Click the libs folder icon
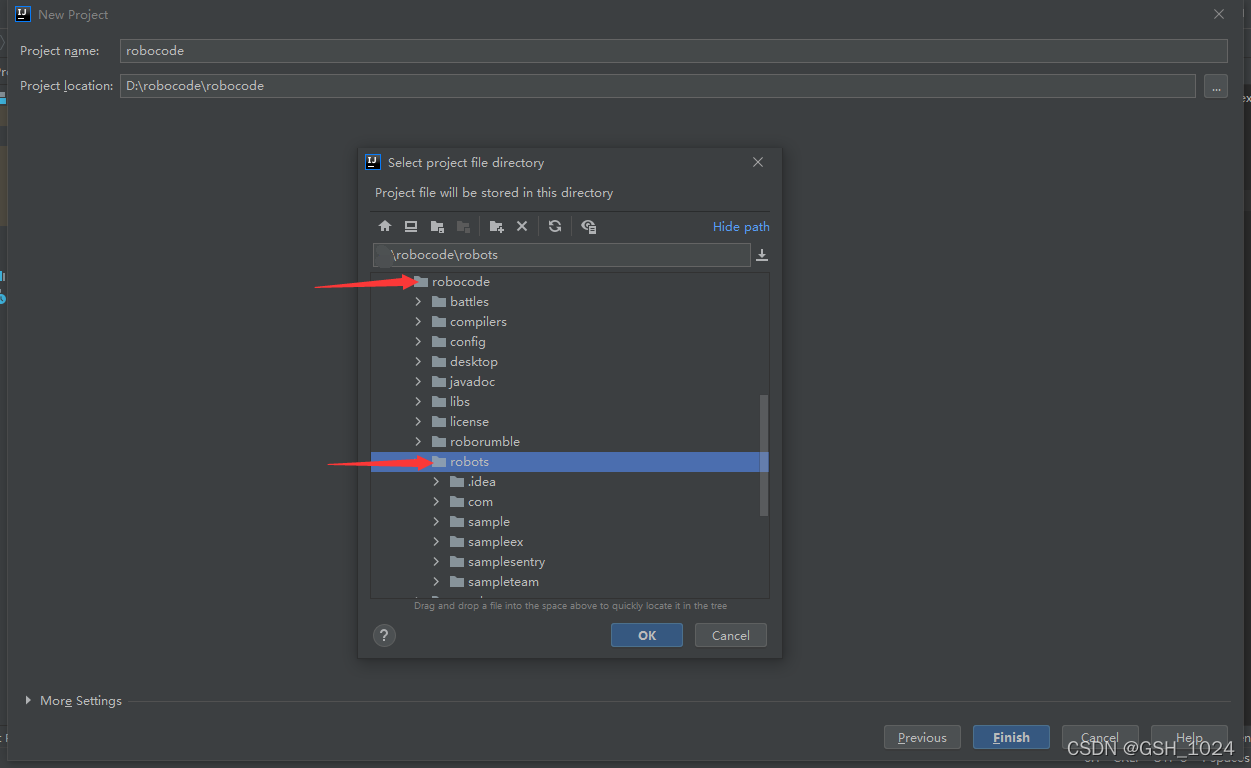This screenshot has width=1251, height=768. (439, 401)
